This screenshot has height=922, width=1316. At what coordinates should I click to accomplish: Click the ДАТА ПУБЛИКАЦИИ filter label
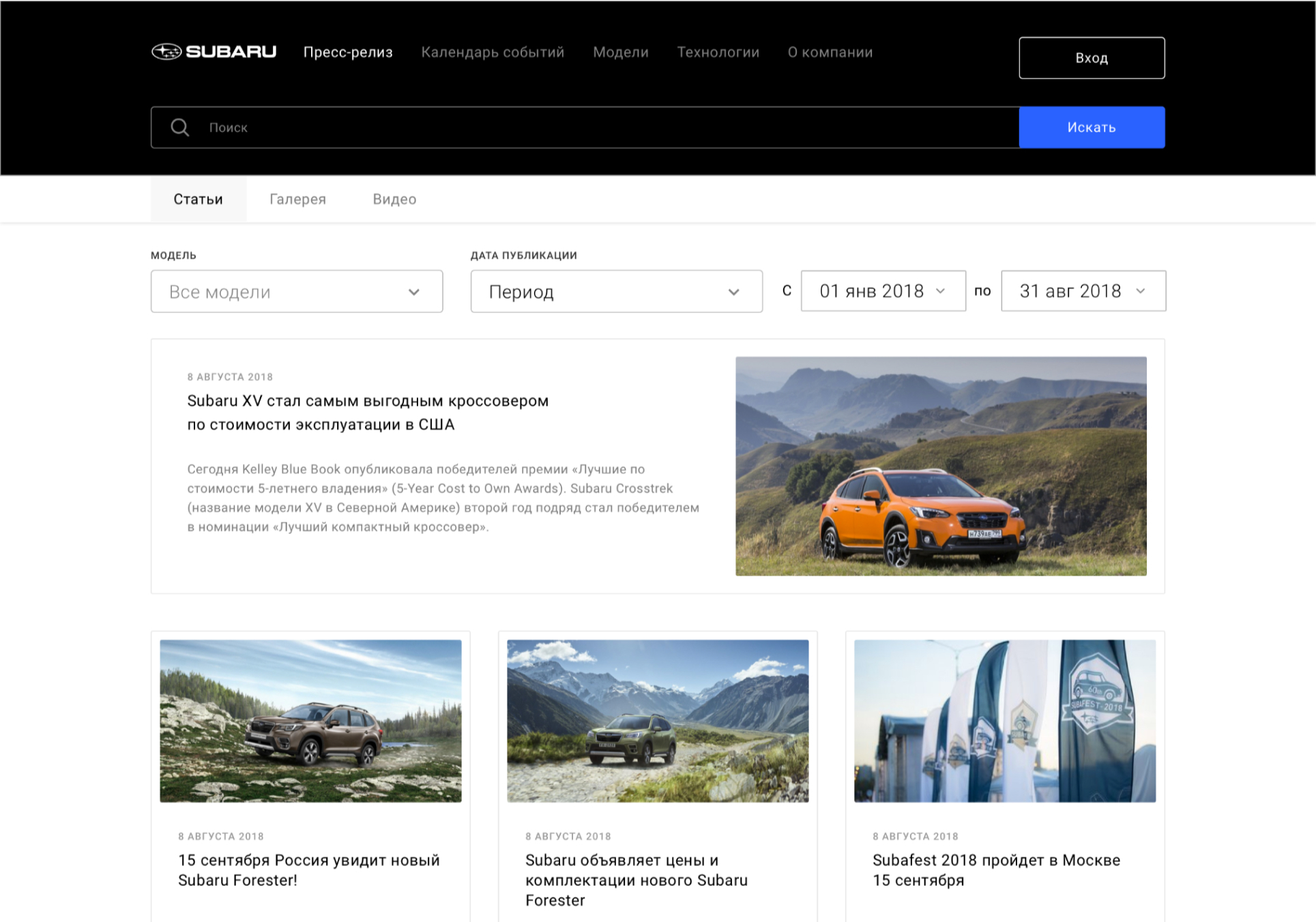(524, 255)
